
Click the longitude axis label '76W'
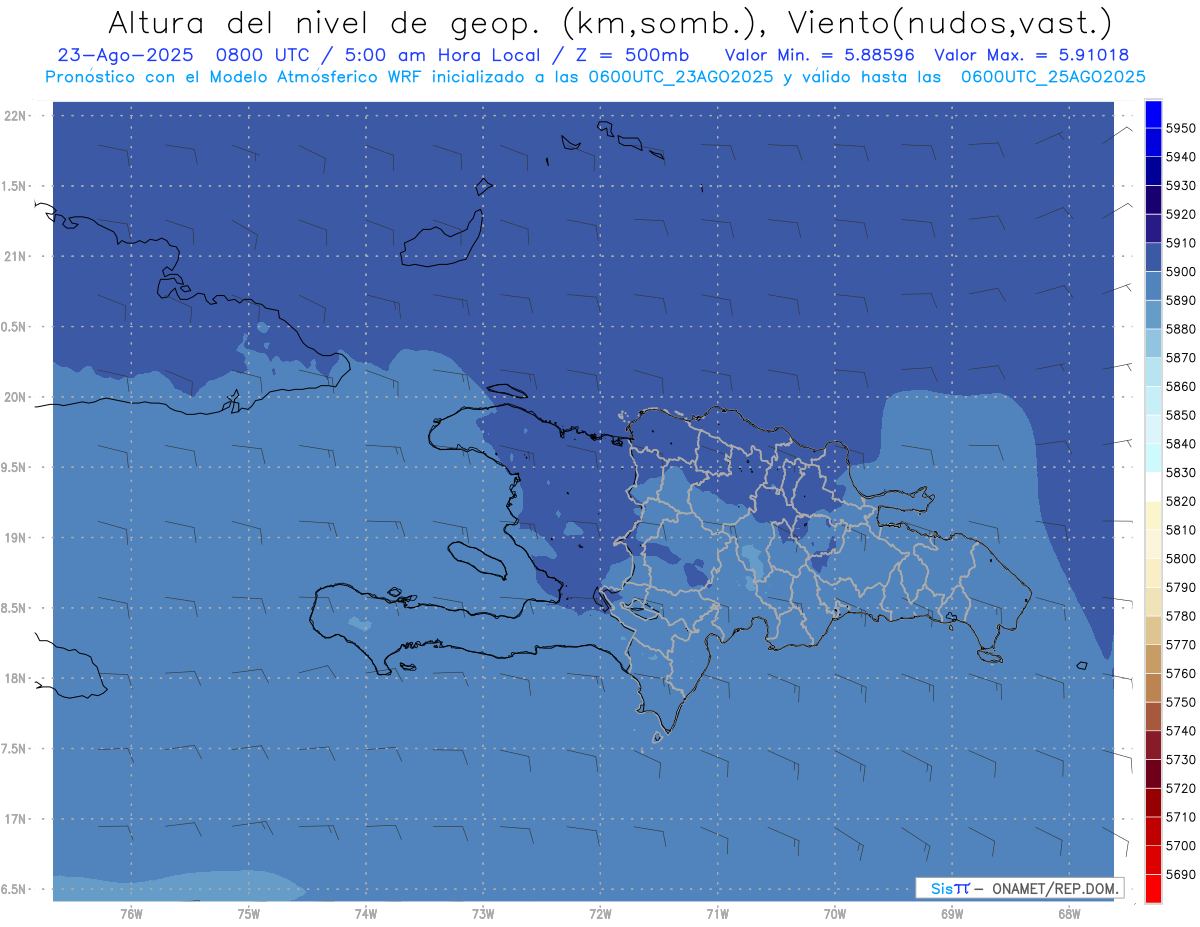coord(131,914)
